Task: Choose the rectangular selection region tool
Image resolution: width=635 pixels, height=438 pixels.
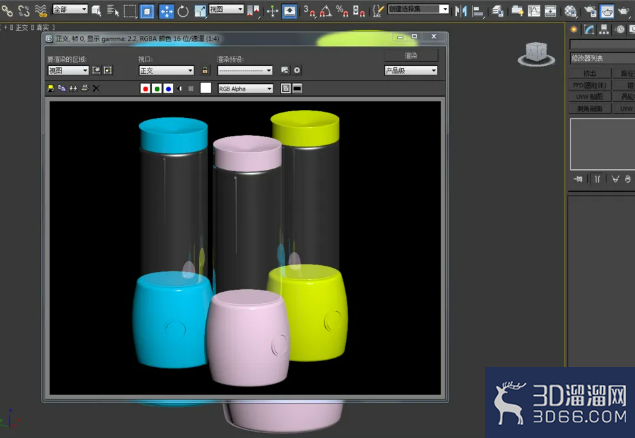Action: click(130, 11)
